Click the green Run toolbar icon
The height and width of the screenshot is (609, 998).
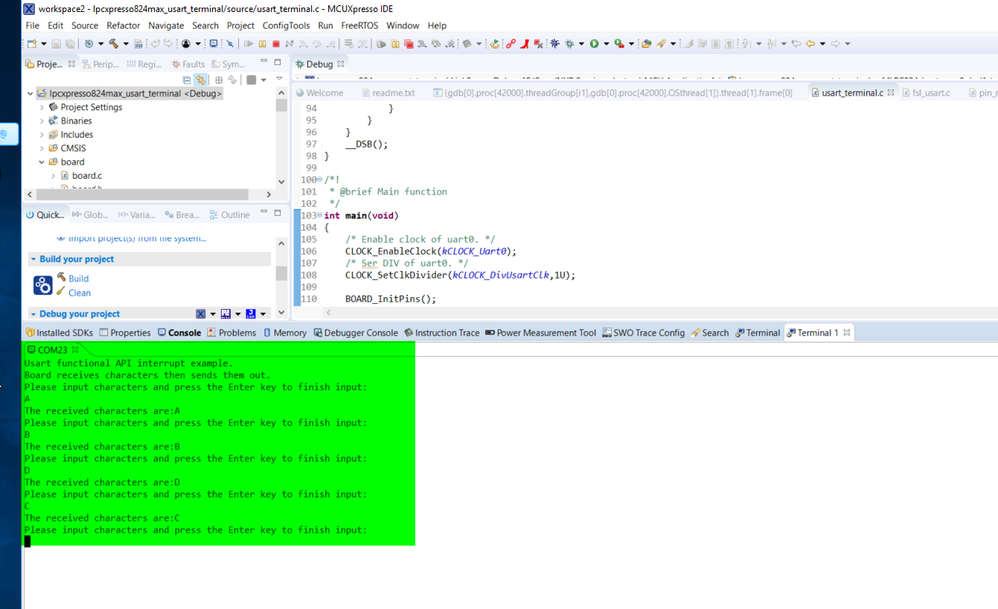[x=594, y=44]
